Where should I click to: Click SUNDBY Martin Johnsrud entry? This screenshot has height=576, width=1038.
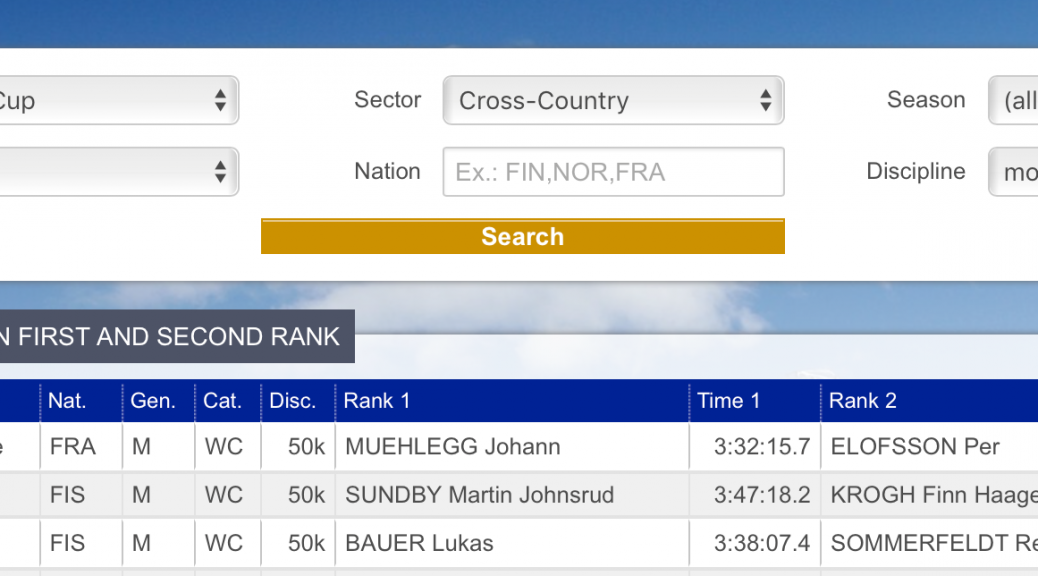(480, 495)
